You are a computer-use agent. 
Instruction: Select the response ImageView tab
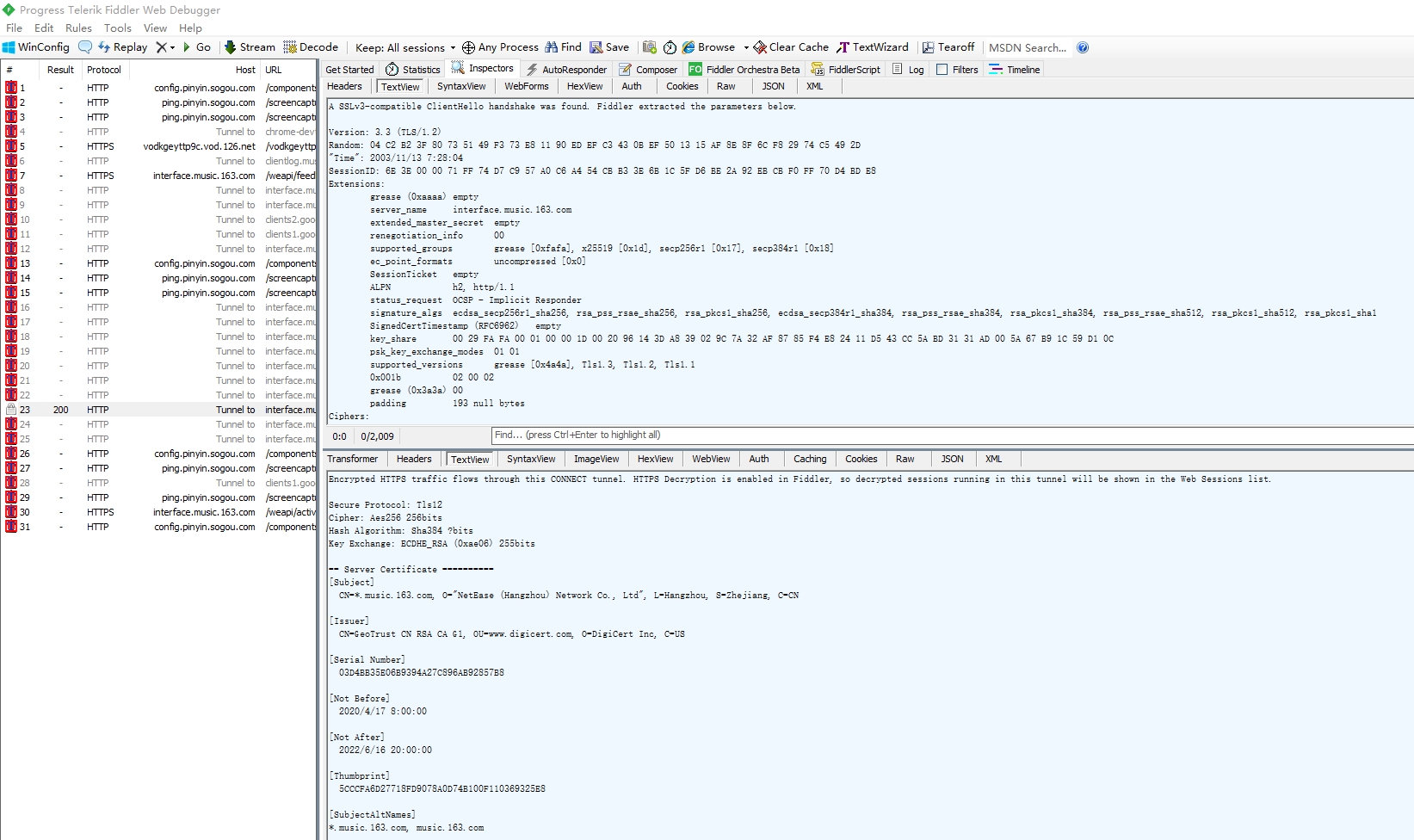tap(596, 459)
